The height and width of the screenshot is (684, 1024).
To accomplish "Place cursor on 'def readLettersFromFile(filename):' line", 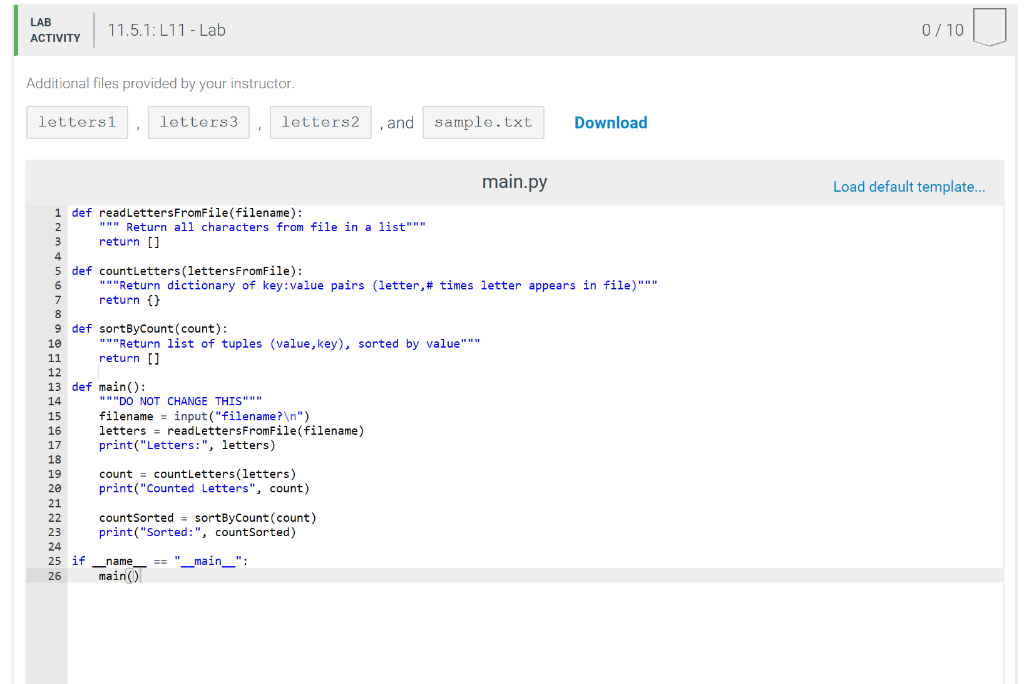I will coord(187,213).
